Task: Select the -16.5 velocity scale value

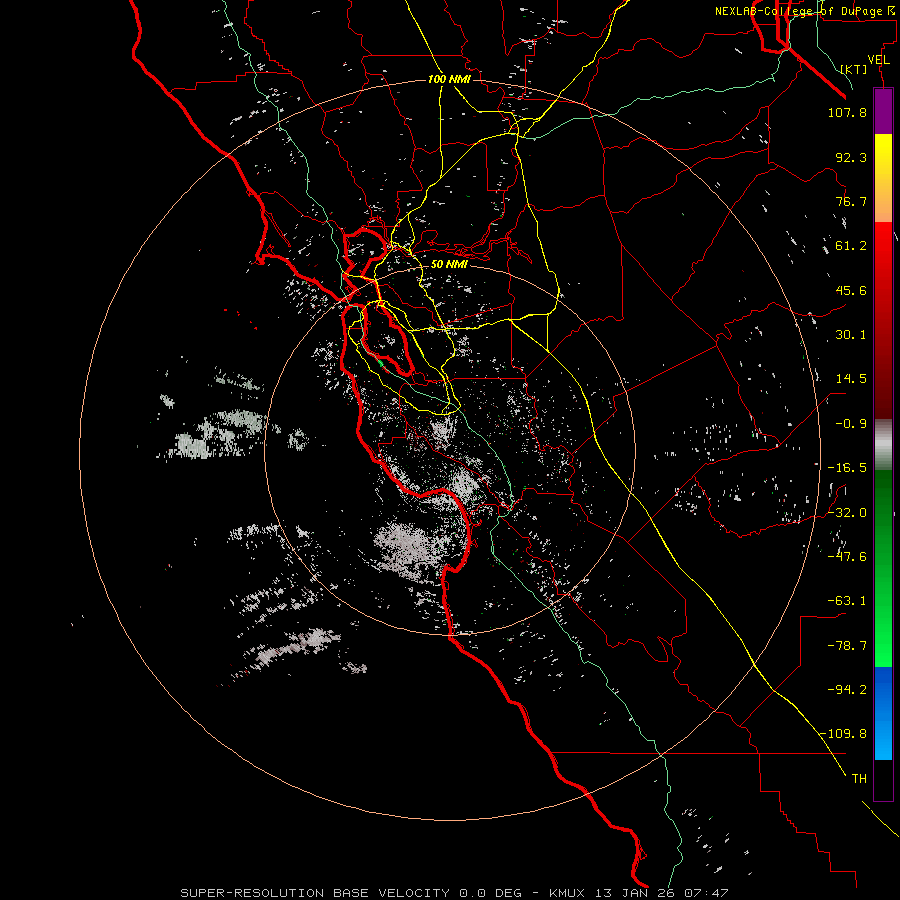Action: click(x=847, y=468)
